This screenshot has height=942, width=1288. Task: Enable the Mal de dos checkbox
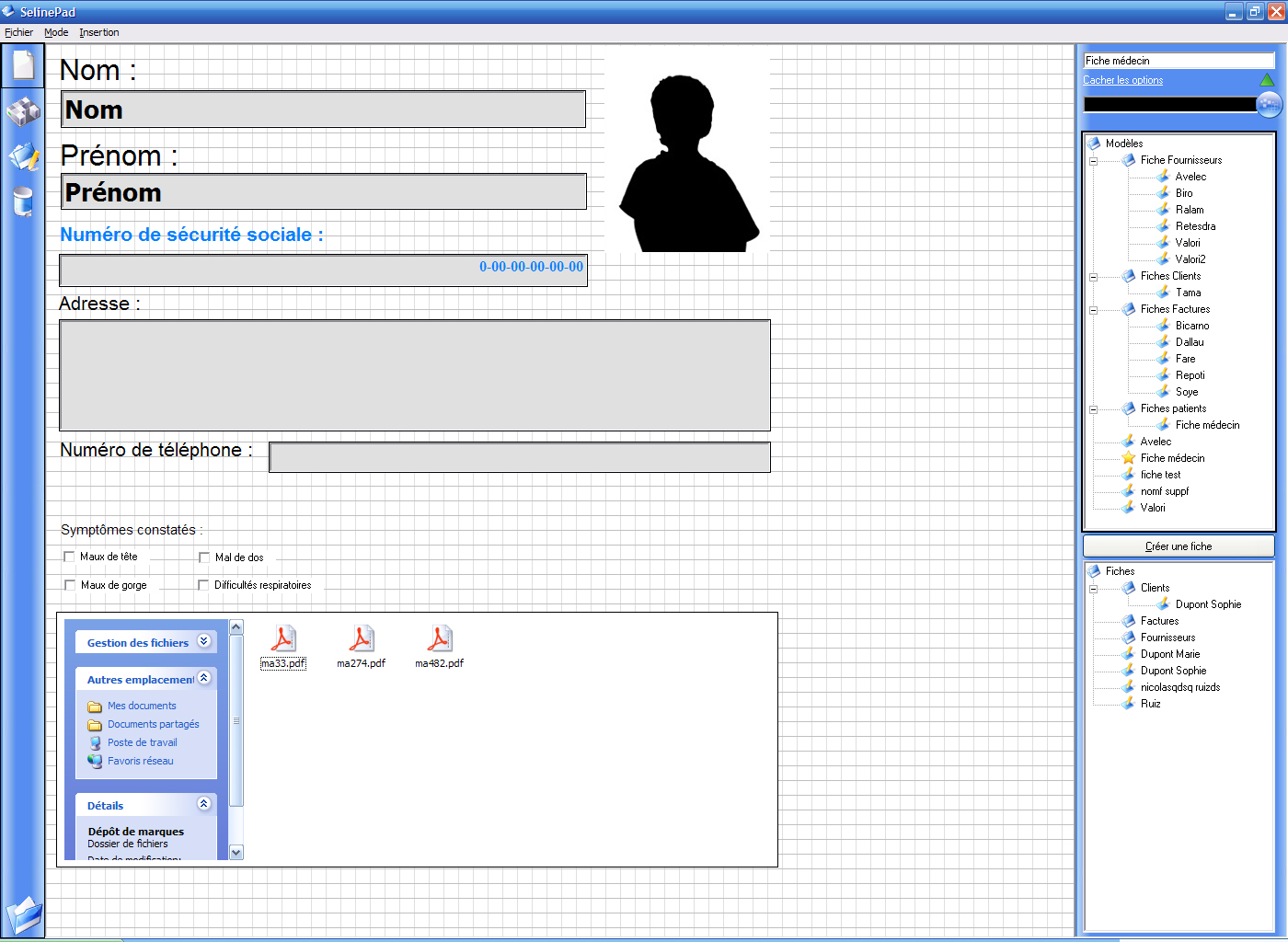pyautogui.click(x=204, y=557)
